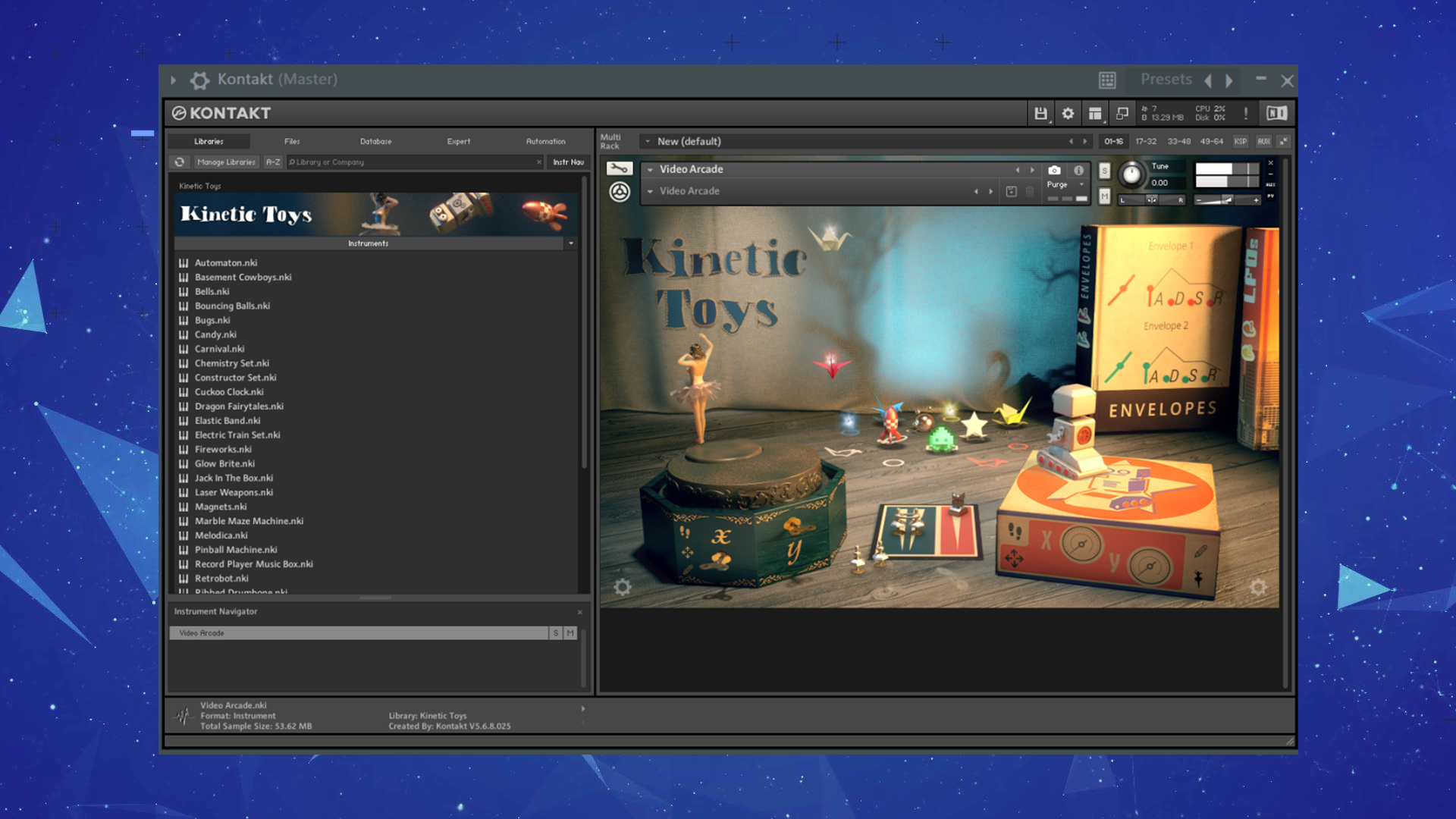Remove Video Arcade instrument with x icon
The width and height of the screenshot is (1456, 819).
pos(1271,163)
